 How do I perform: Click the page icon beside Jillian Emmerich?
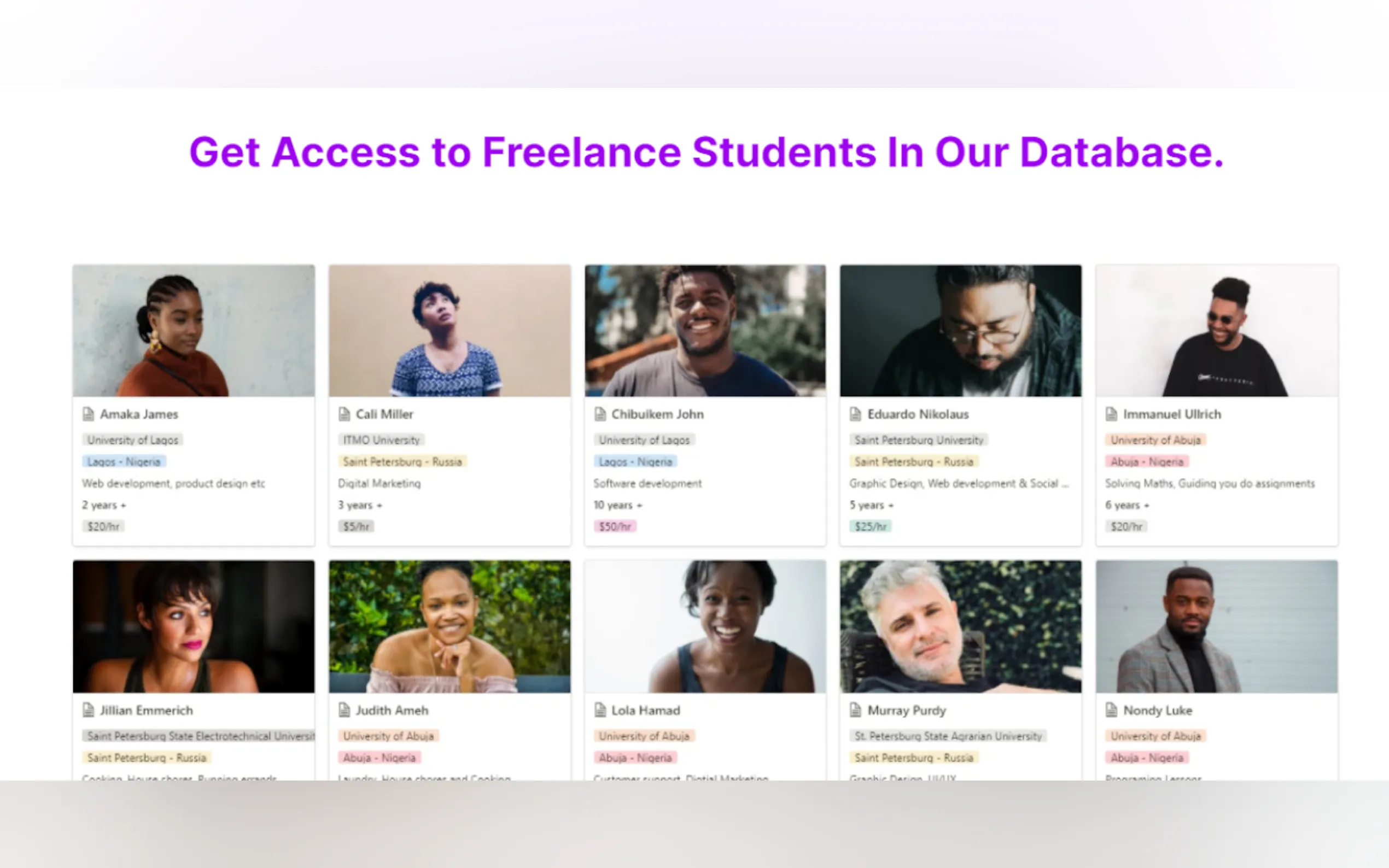point(89,710)
